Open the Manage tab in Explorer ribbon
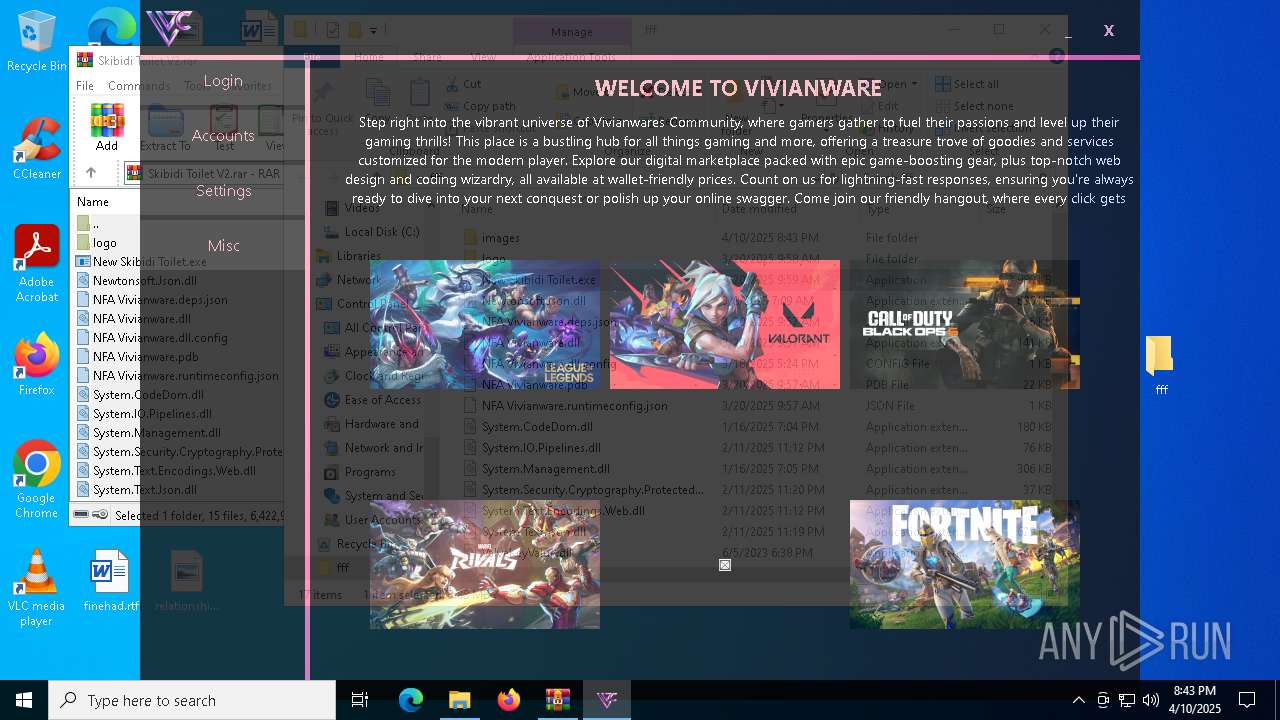 pyautogui.click(x=571, y=32)
